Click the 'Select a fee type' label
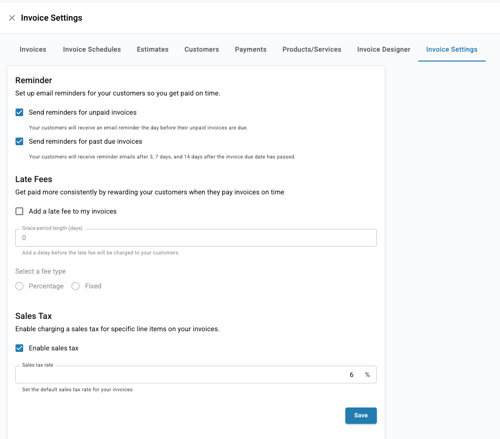This screenshot has width=500, height=439. (x=41, y=271)
